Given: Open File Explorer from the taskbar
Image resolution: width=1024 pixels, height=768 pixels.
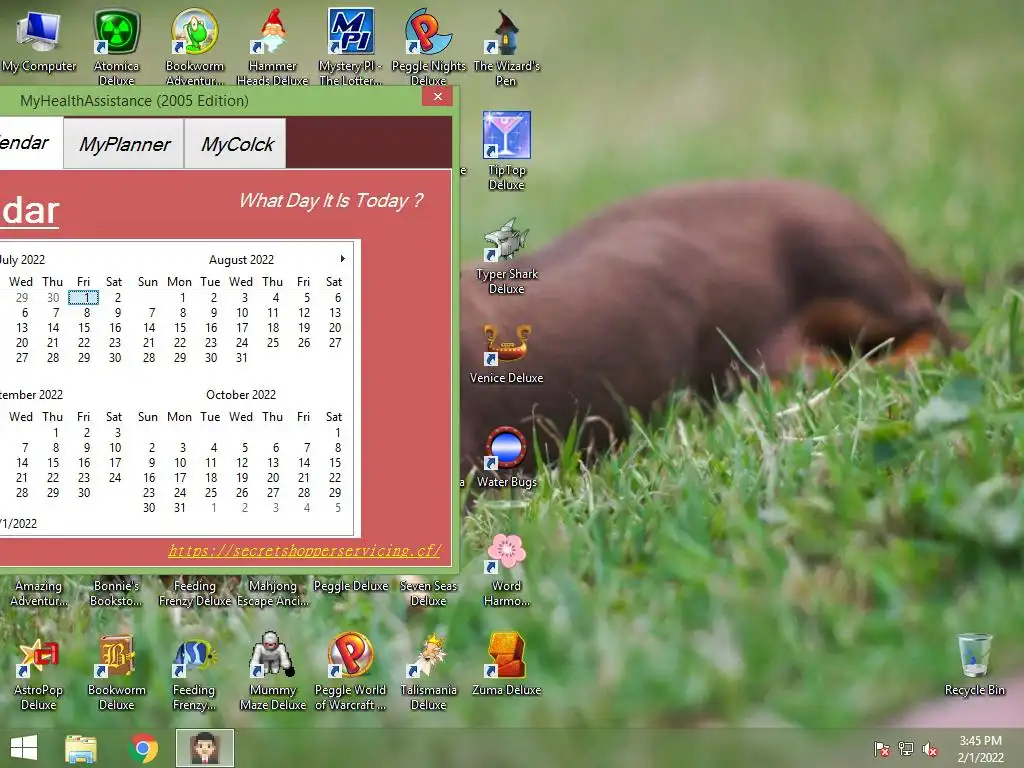Looking at the screenshot, I should click(81, 748).
